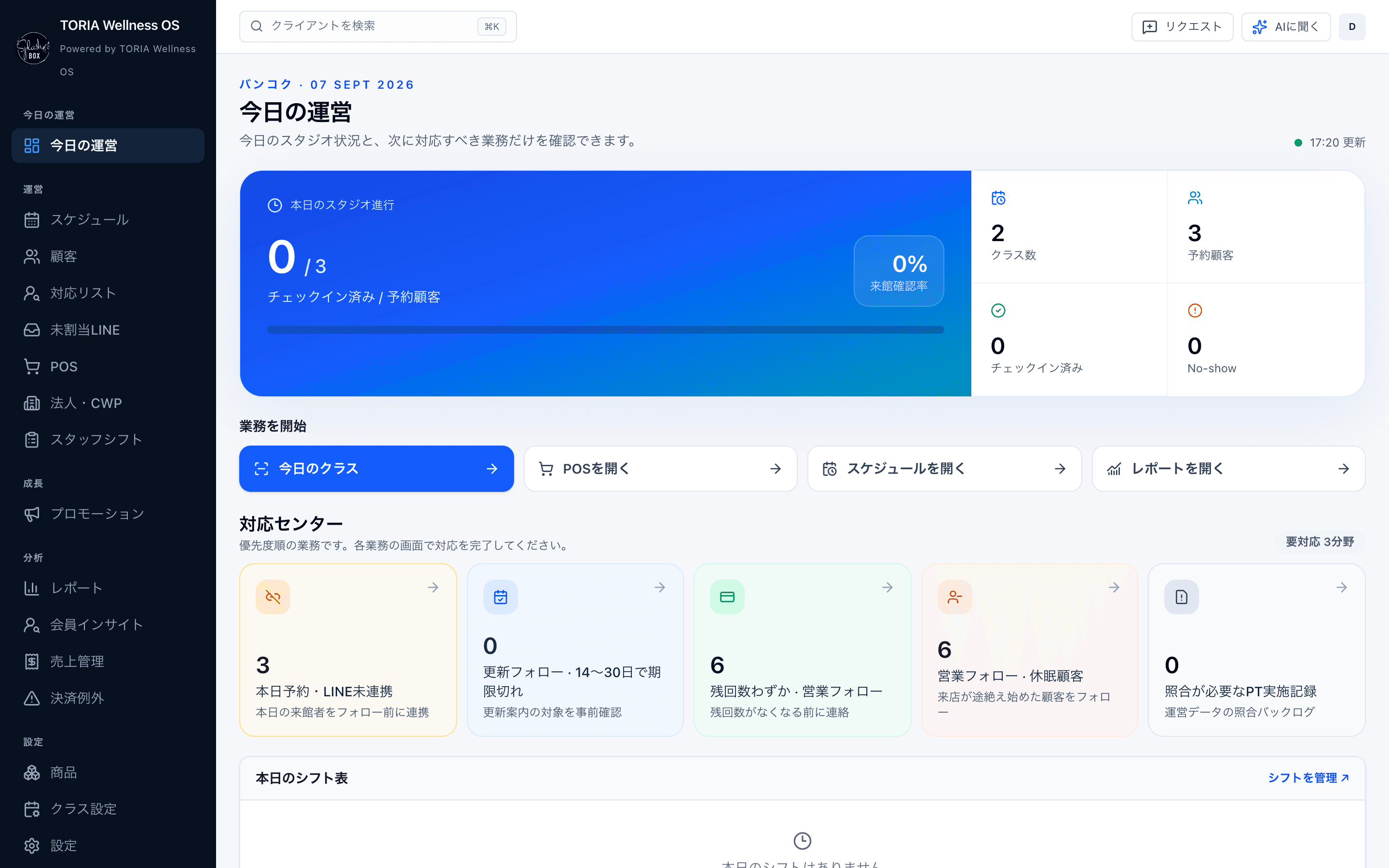Open 顧客 in the sidebar

108,256
